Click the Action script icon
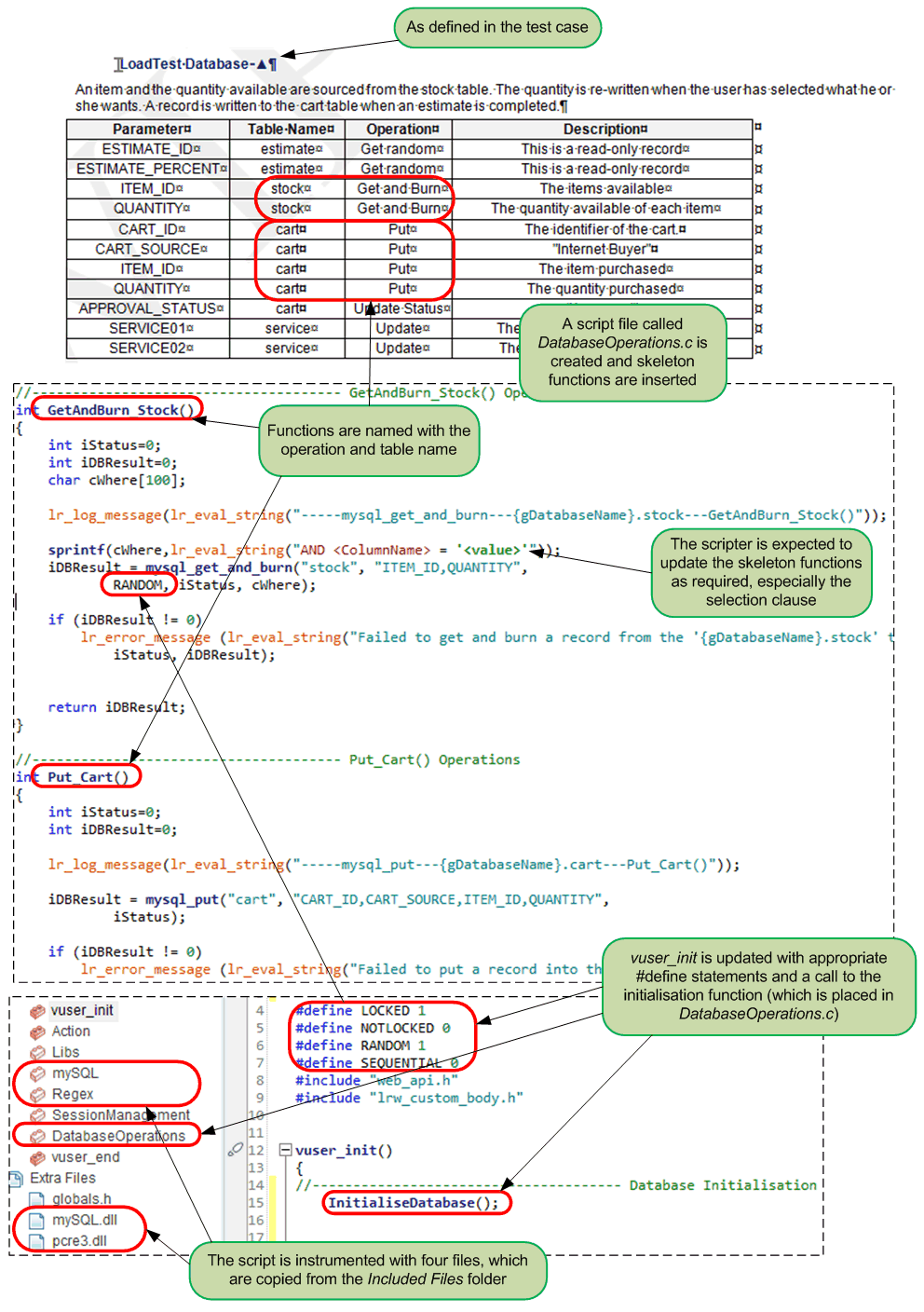 [37, 1032]
